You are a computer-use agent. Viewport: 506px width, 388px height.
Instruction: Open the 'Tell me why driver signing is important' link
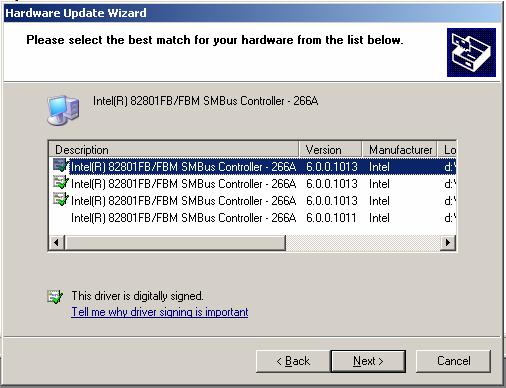(160, 312)
